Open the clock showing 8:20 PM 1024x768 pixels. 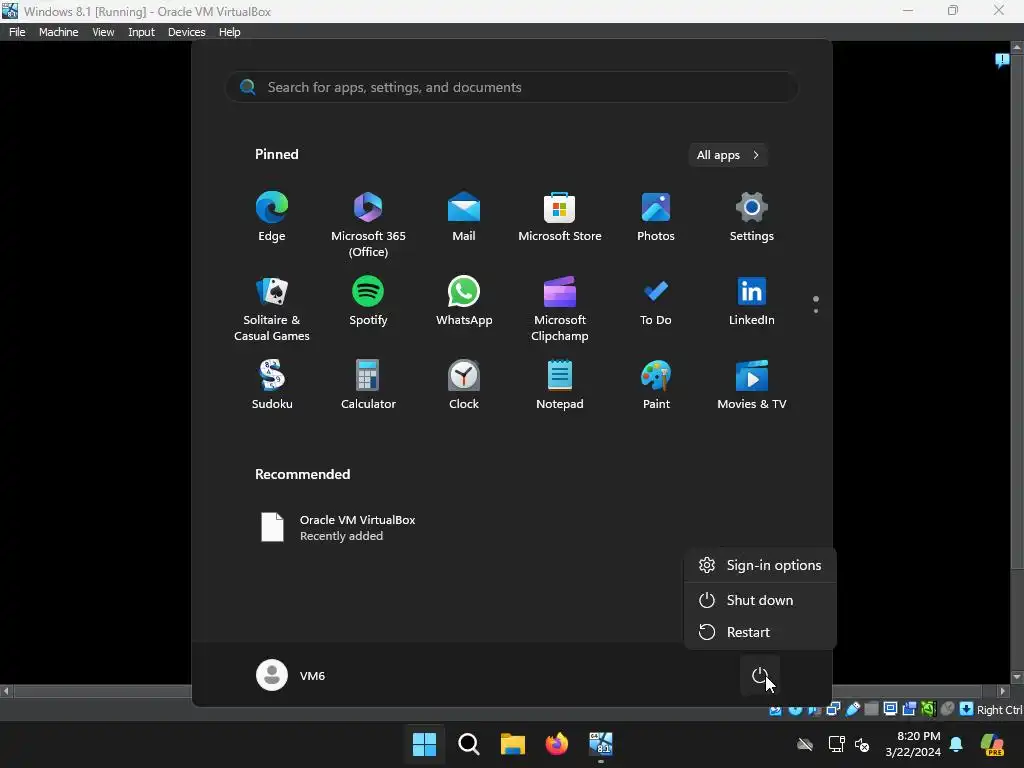pos(913,744)
